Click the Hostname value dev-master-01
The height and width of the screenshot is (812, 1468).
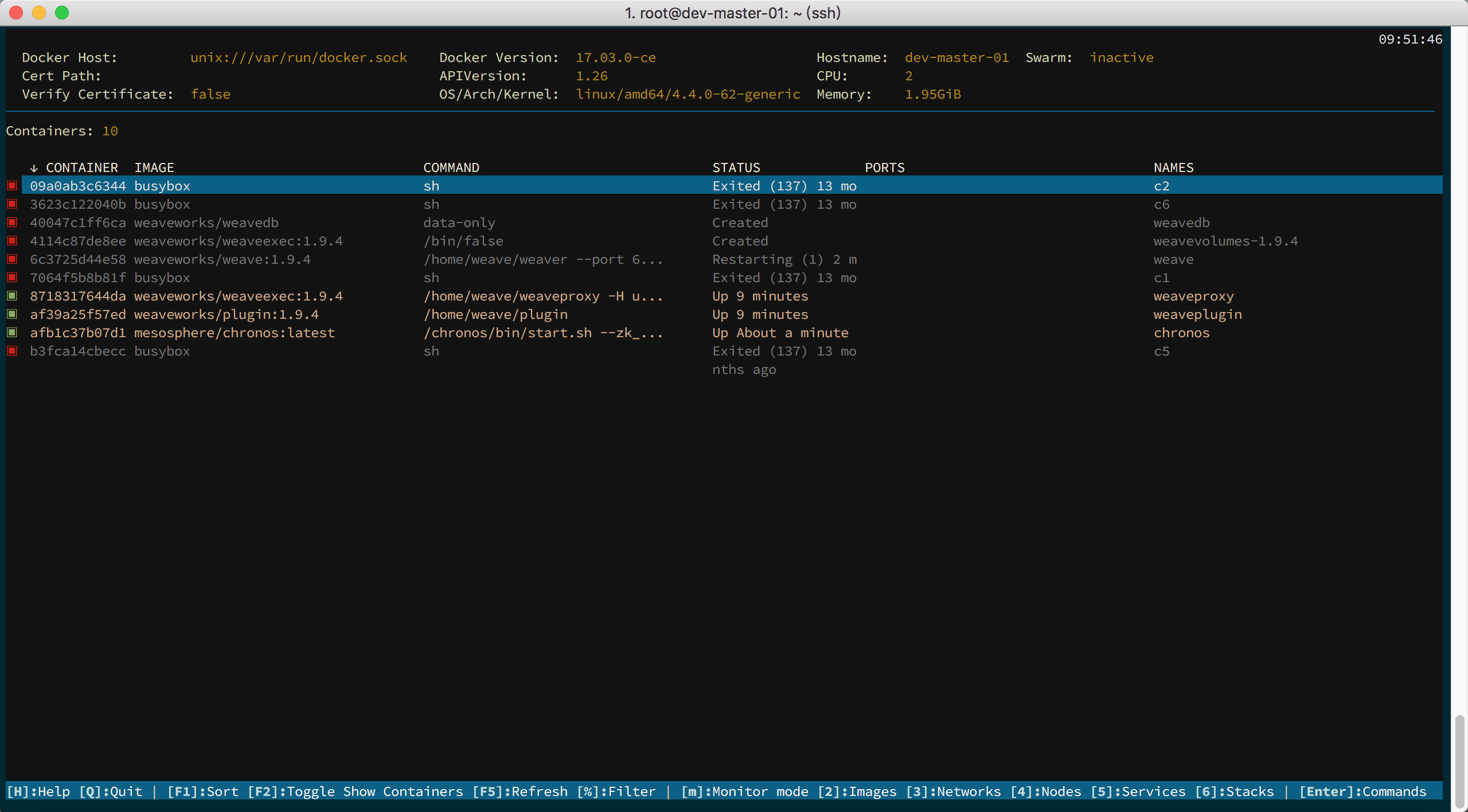[x=957, y=57]
